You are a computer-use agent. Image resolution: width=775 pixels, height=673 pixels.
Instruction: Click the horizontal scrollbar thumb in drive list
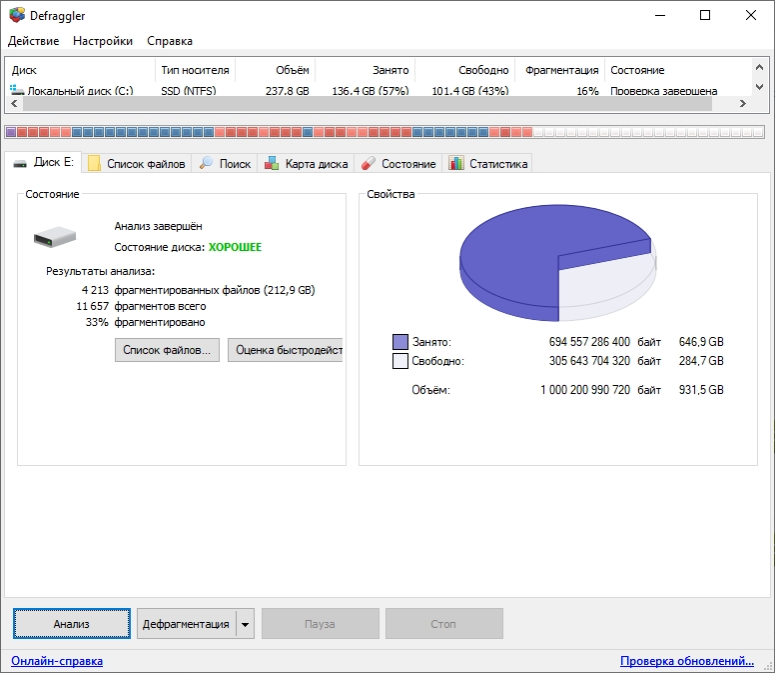click(367, 103)
